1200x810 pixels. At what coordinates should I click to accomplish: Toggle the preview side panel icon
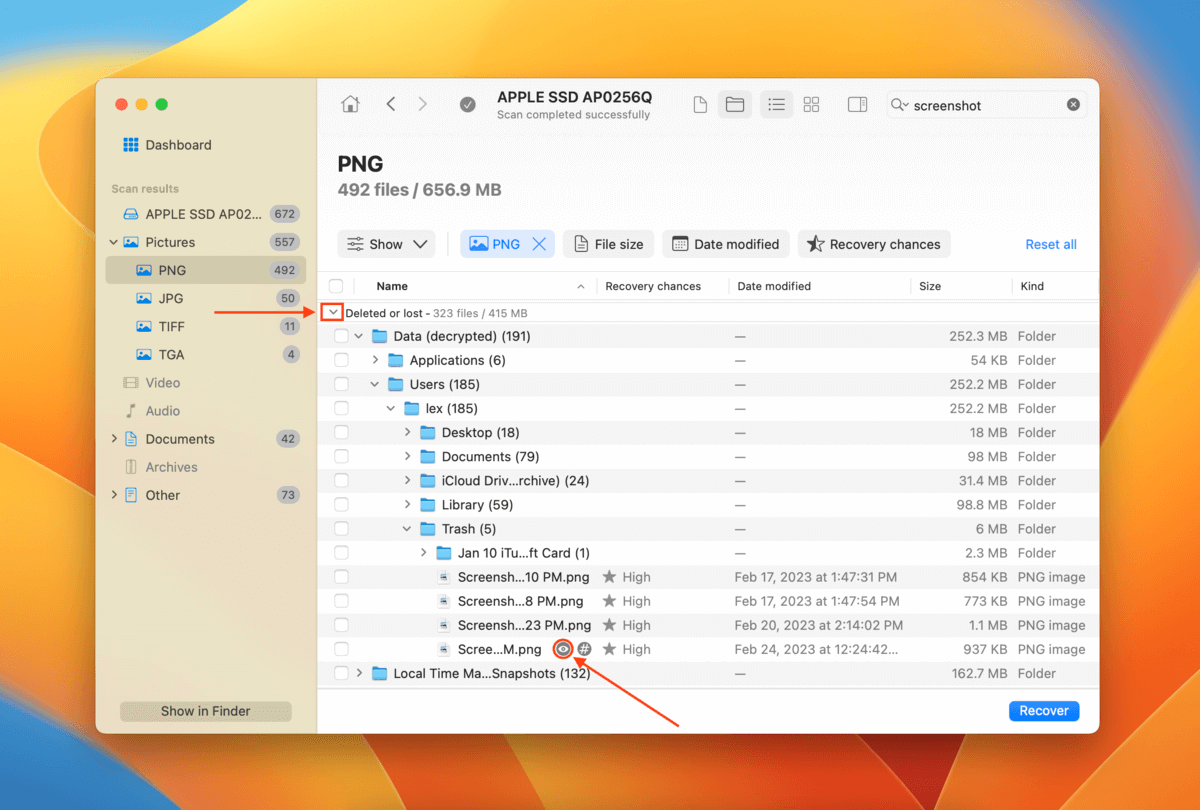tap(857, 105)
